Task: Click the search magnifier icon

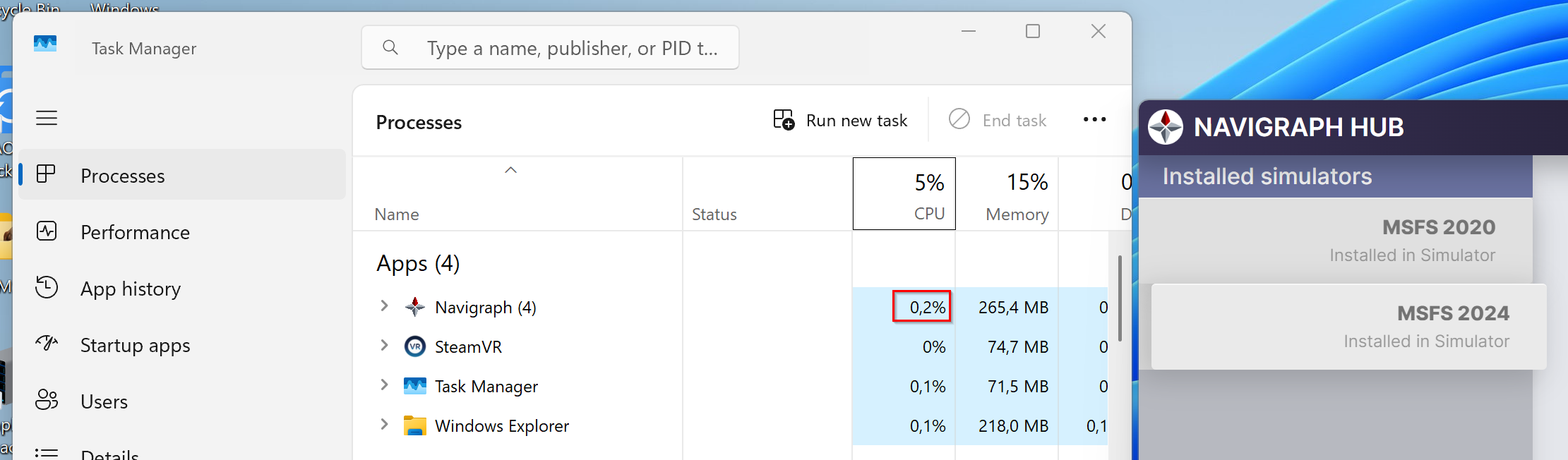Action: pyautogui.click(x=390, y=47)
